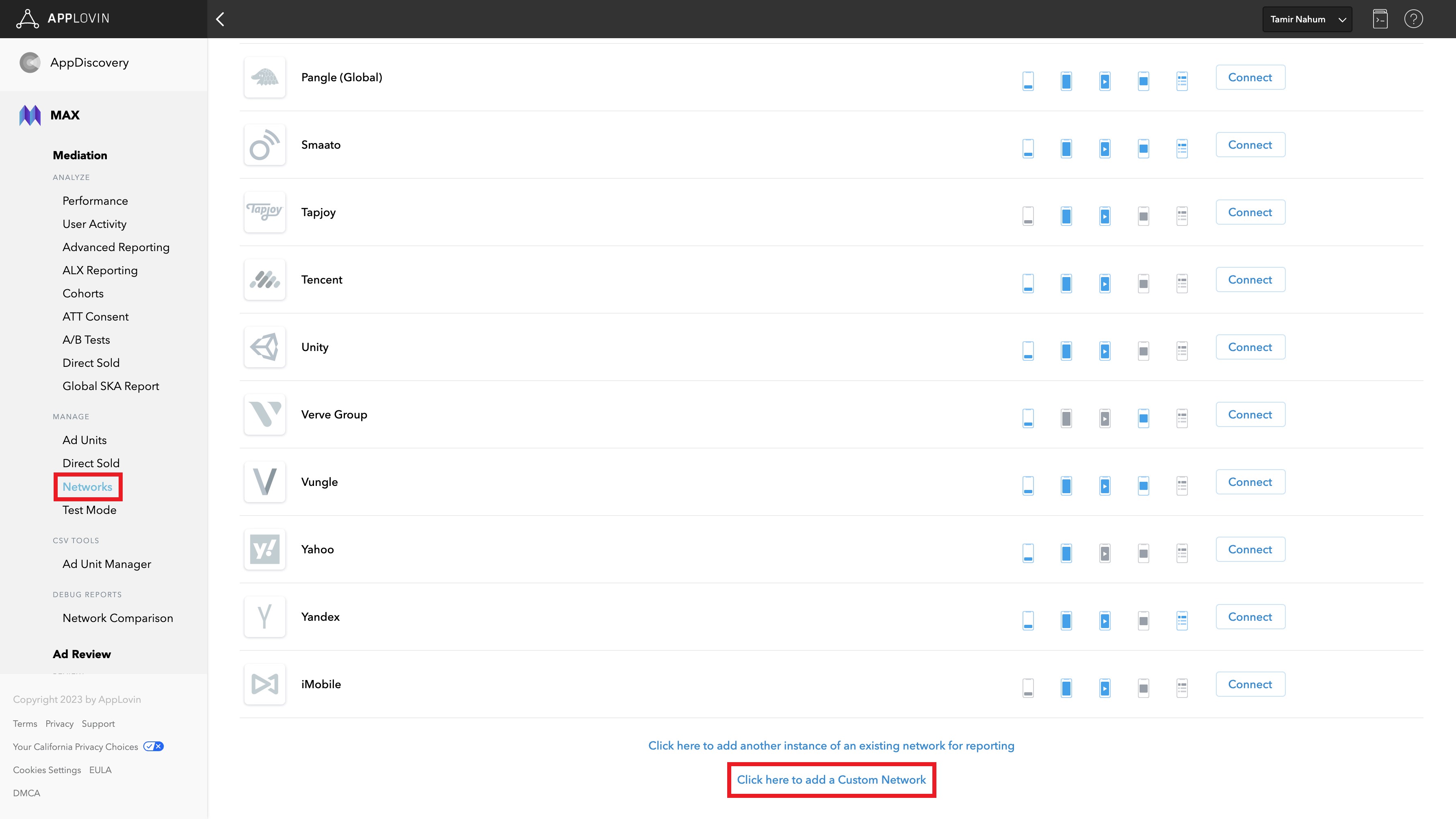Click the Vungle network logo
The height and width of the screenshot is (819, 1456).
click(x=264, y=482)
